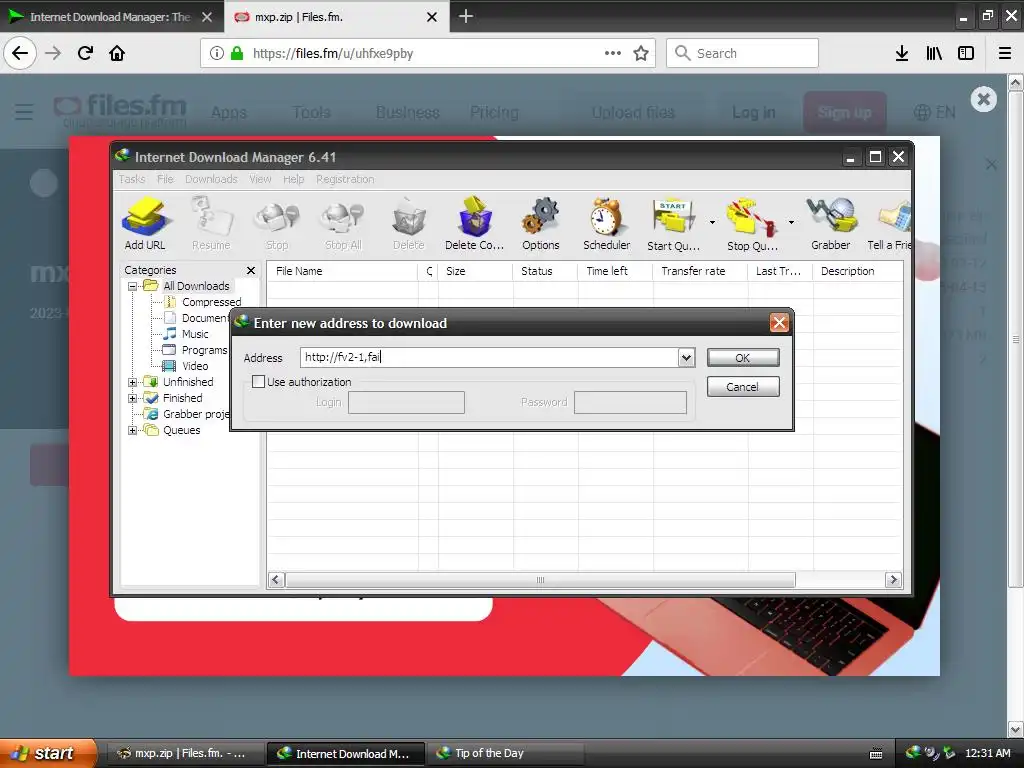Click the Tell a Friend toolbar icon

coord(889,224)
